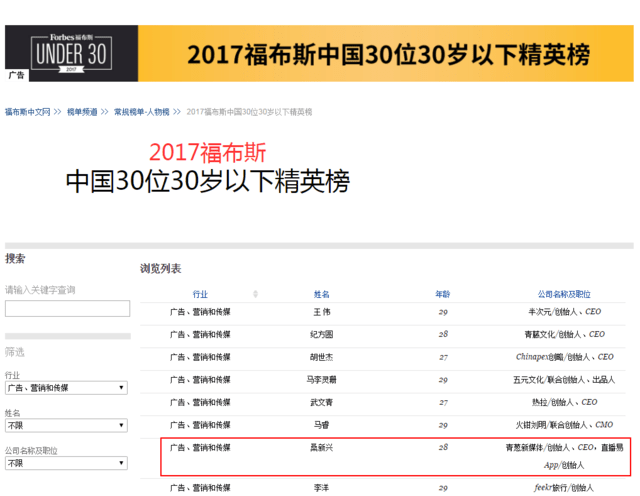Select the name 胡世杰 in table

click(x=322, y=357)
